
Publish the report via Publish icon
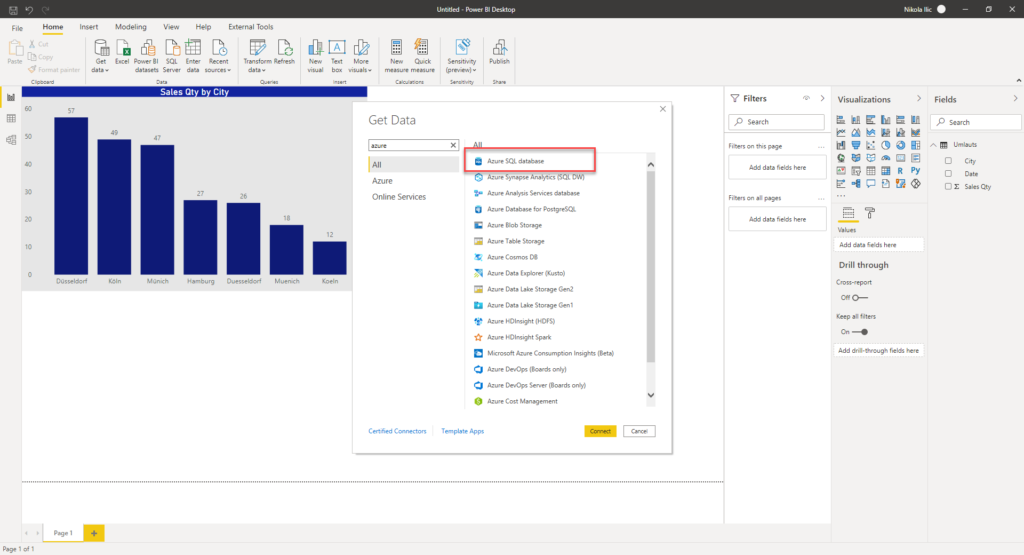click(x=500, y=52)
